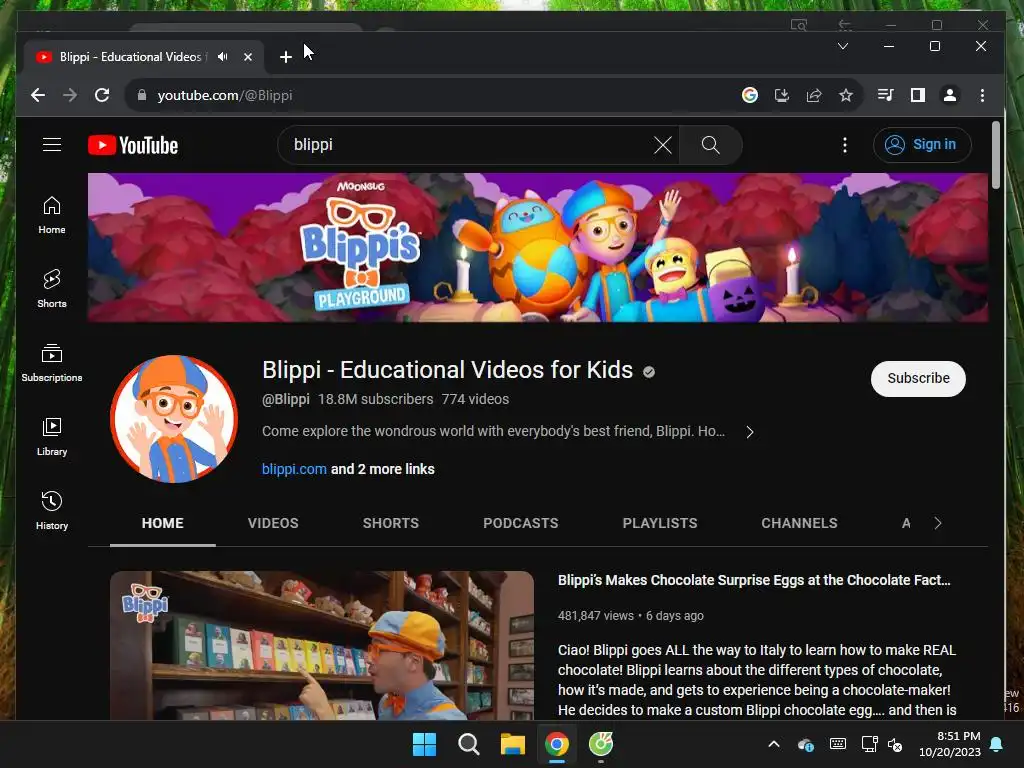Show more channel tabs with right chevron
Viewport: 1024px width, 768px height.
[938, 523]
